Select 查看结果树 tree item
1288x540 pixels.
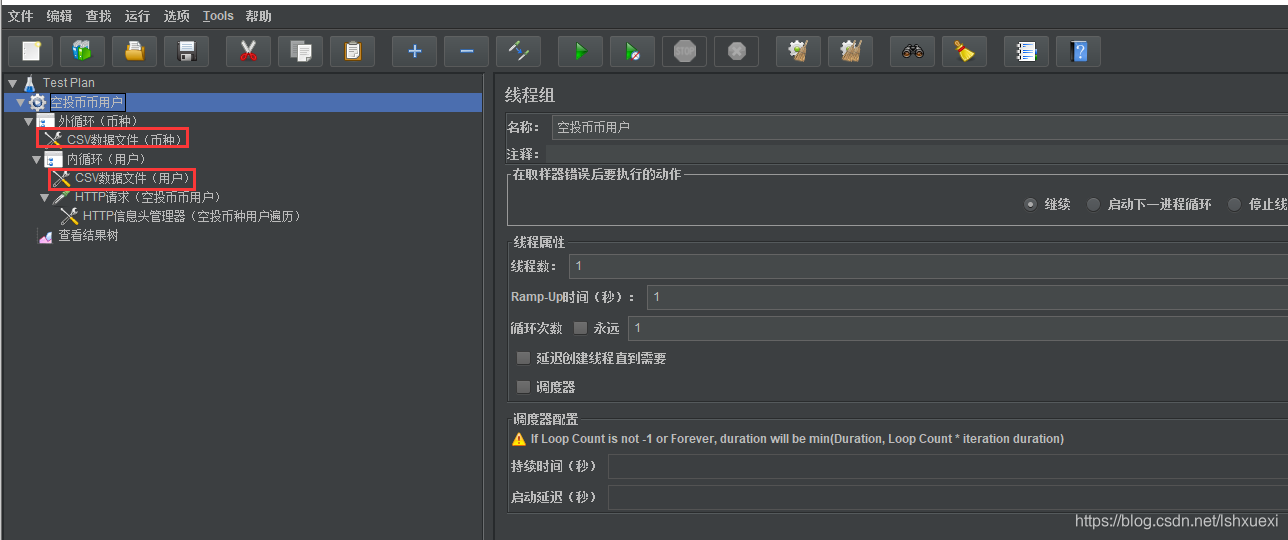pyautogui.click(x=88, y=236)
